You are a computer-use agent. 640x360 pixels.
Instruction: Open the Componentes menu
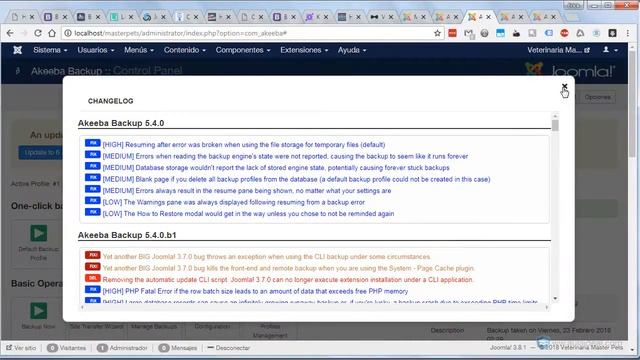pyautogui.click(x=243, y=50)
